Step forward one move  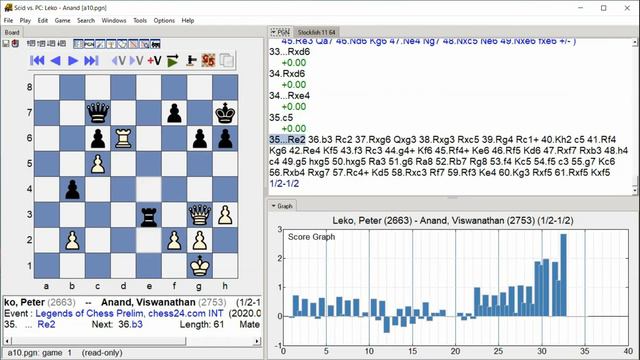73,61
